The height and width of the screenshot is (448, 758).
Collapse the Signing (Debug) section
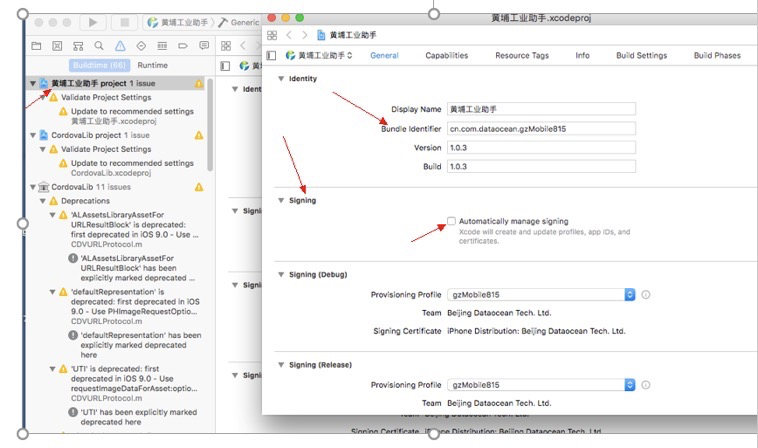tap(281, 275)
